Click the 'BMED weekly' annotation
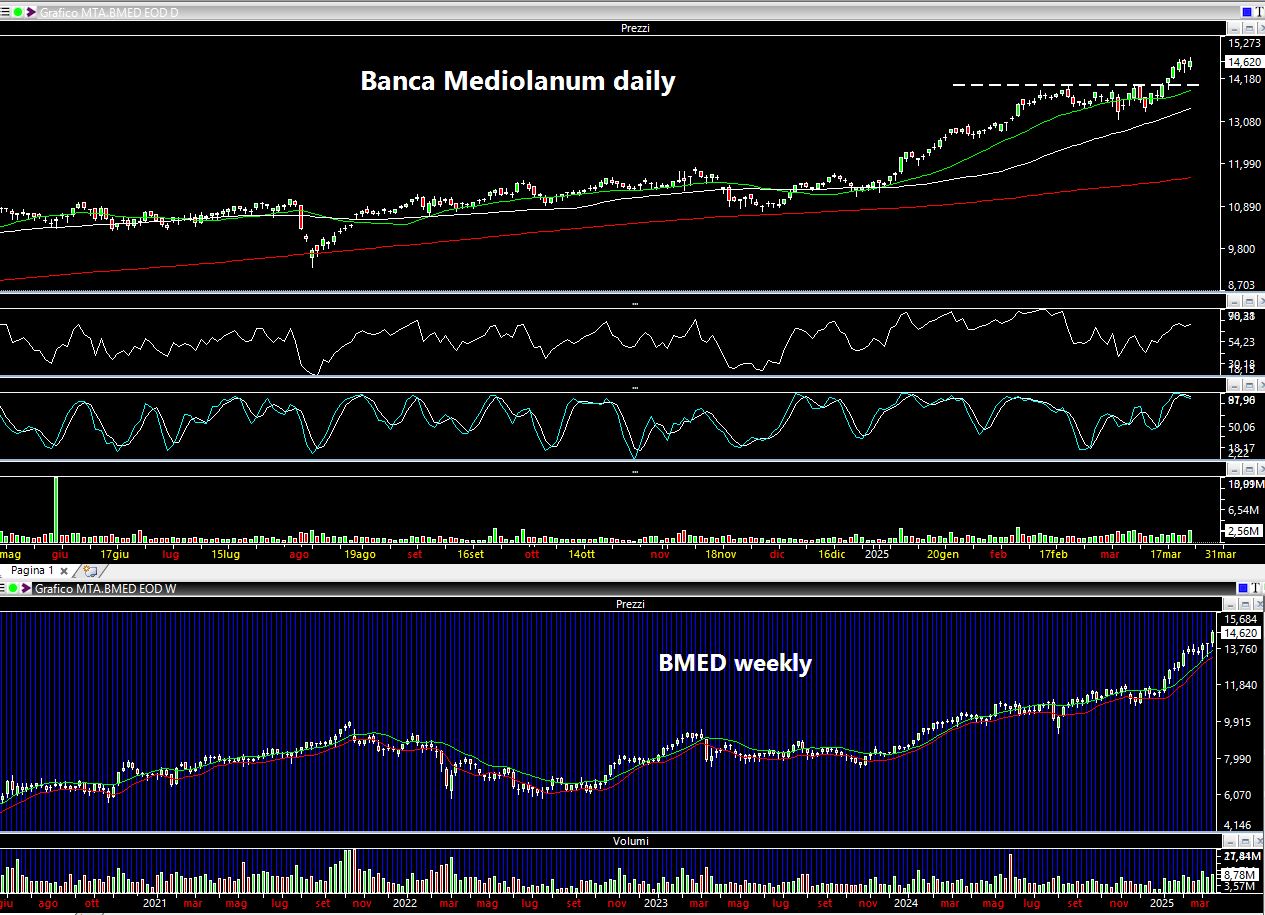1265x915 pixels. click(x=735, y=663)
